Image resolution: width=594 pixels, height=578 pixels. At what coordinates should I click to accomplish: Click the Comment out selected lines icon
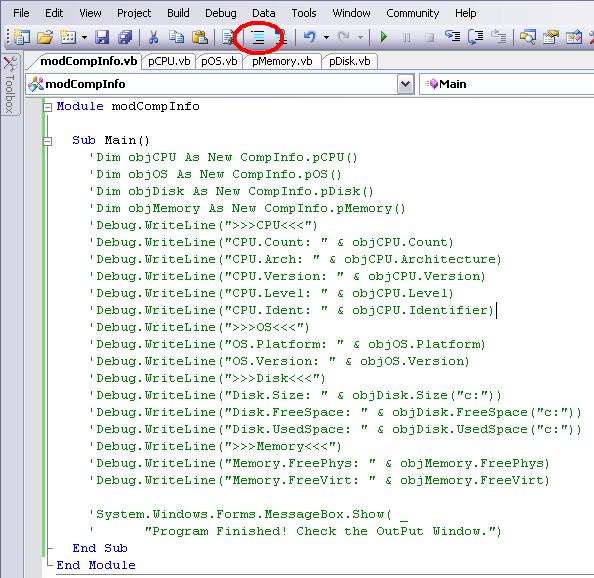(x=258, y=37)
